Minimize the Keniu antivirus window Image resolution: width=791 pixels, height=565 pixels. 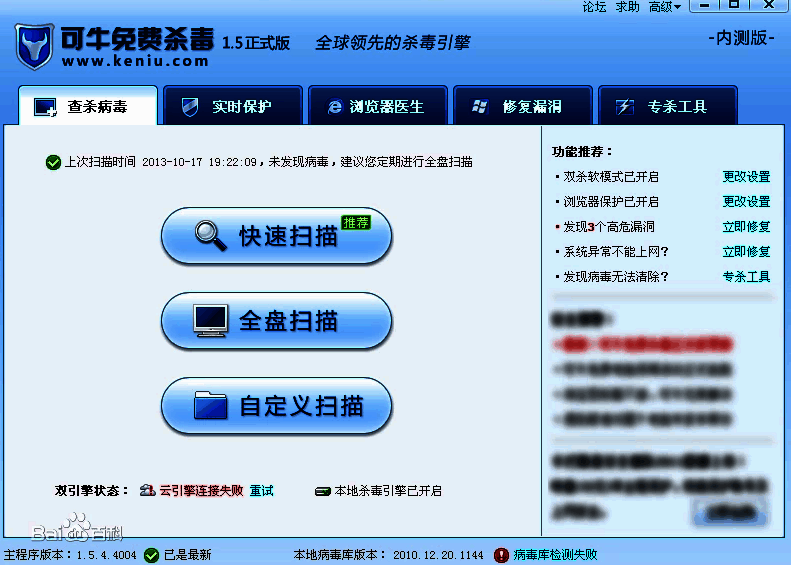tap(705, 6)
